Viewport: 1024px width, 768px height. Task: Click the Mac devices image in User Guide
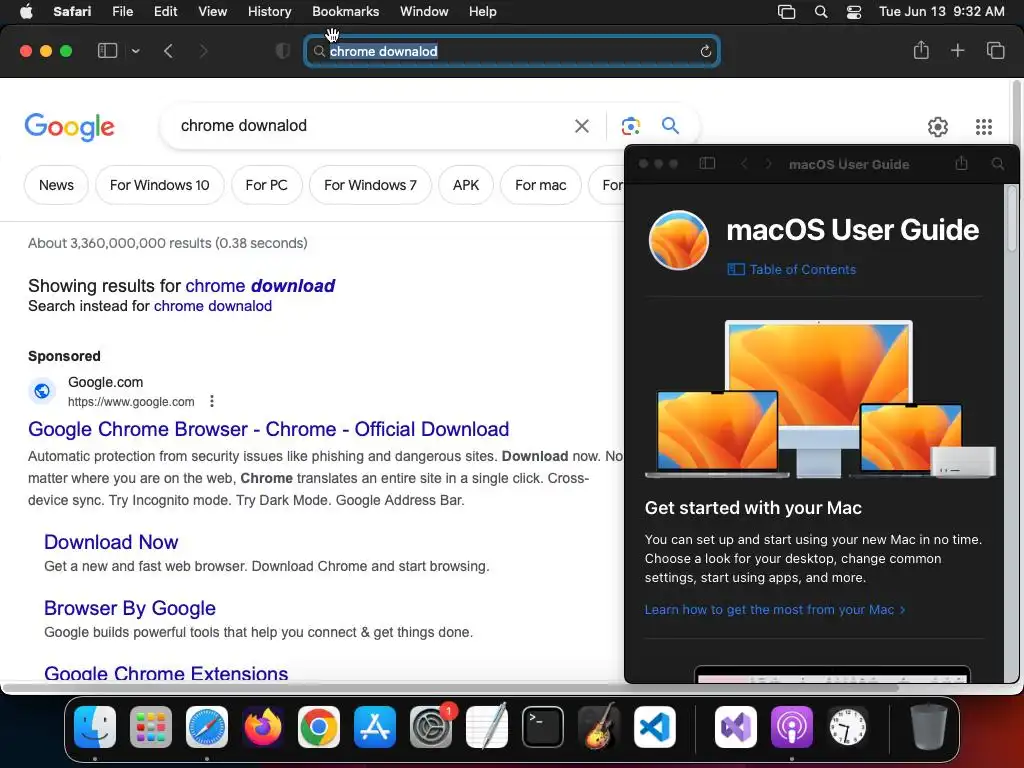tap(820, 400)
